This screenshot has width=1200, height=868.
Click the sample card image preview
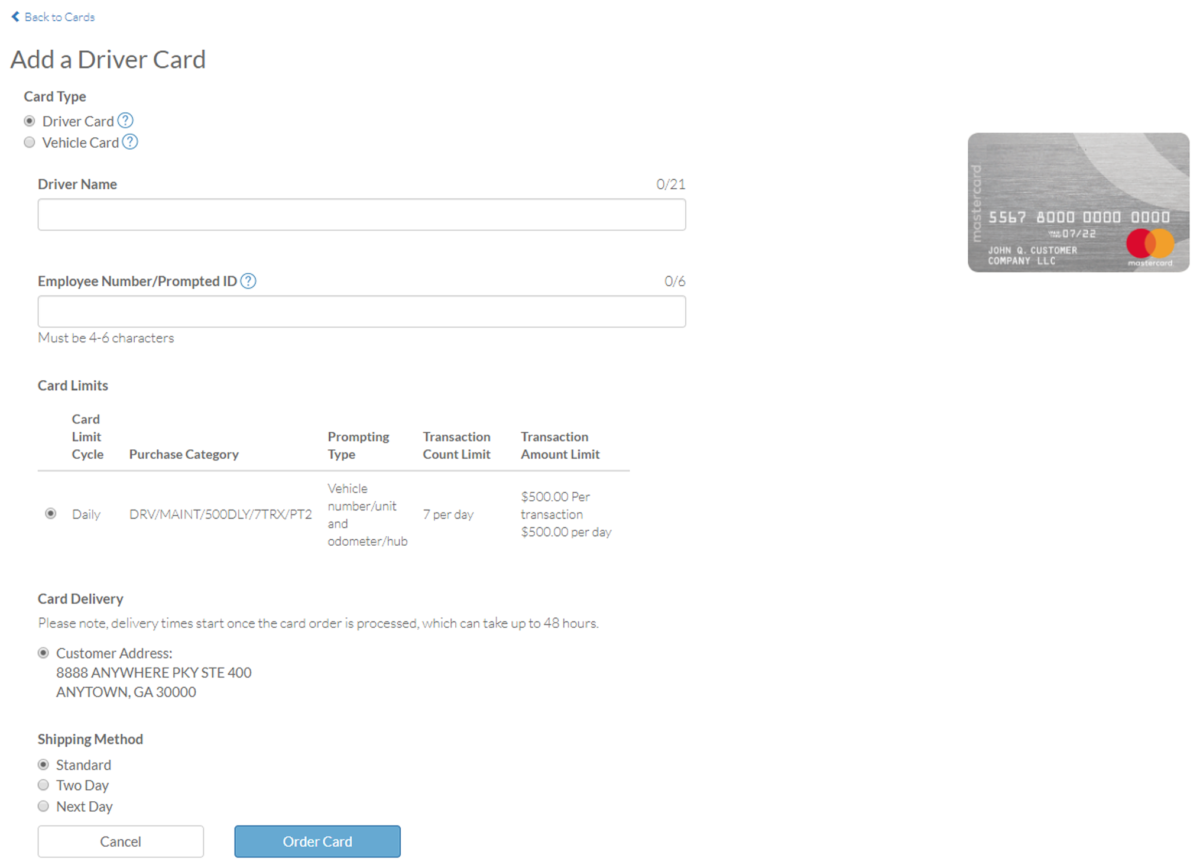coord(1078,202)
